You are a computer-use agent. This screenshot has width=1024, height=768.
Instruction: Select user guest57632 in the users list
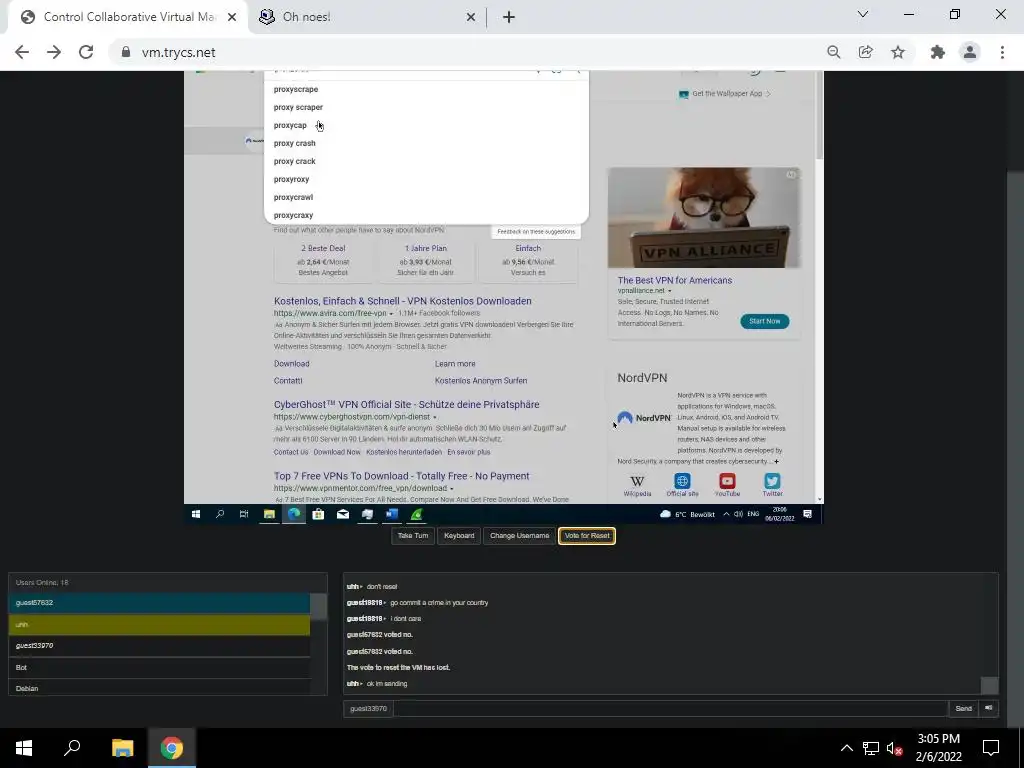(159, 603)
